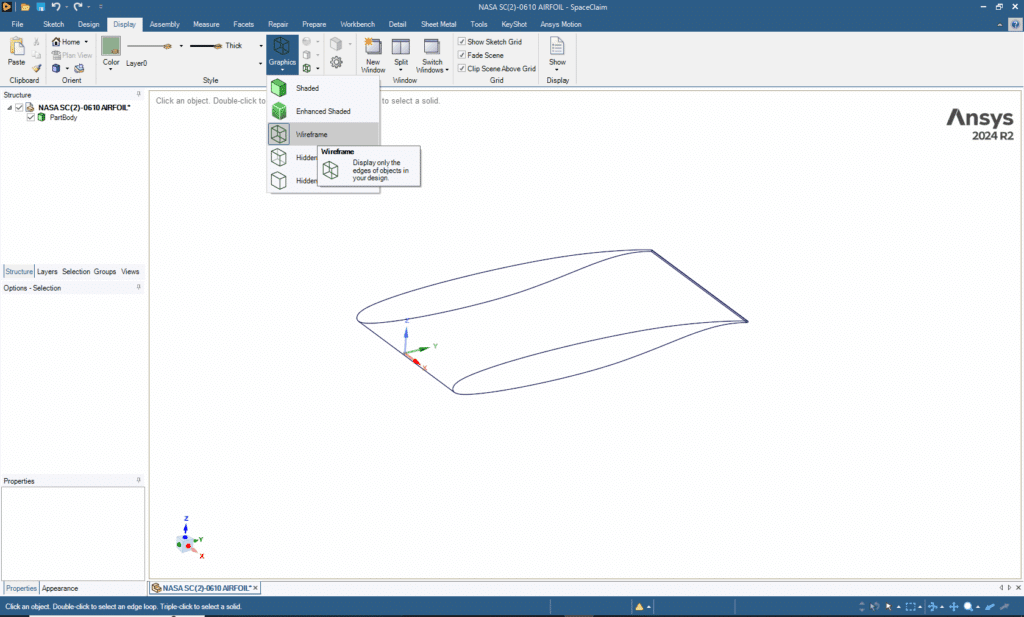Activate the Zoom tool in the status bar
1024x617 pixels.
coord(969,606)
